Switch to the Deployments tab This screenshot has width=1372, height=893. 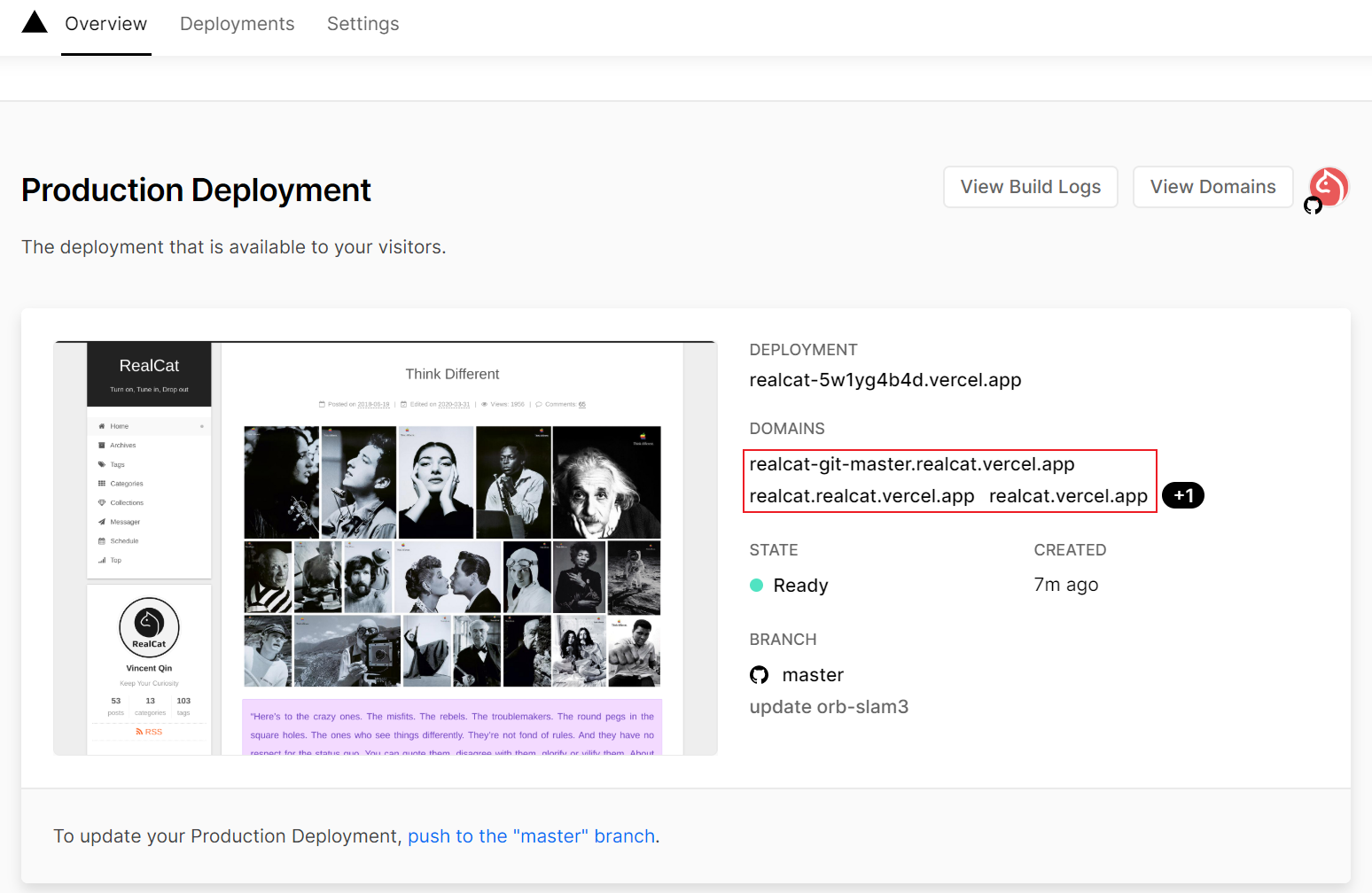point(237,24)
